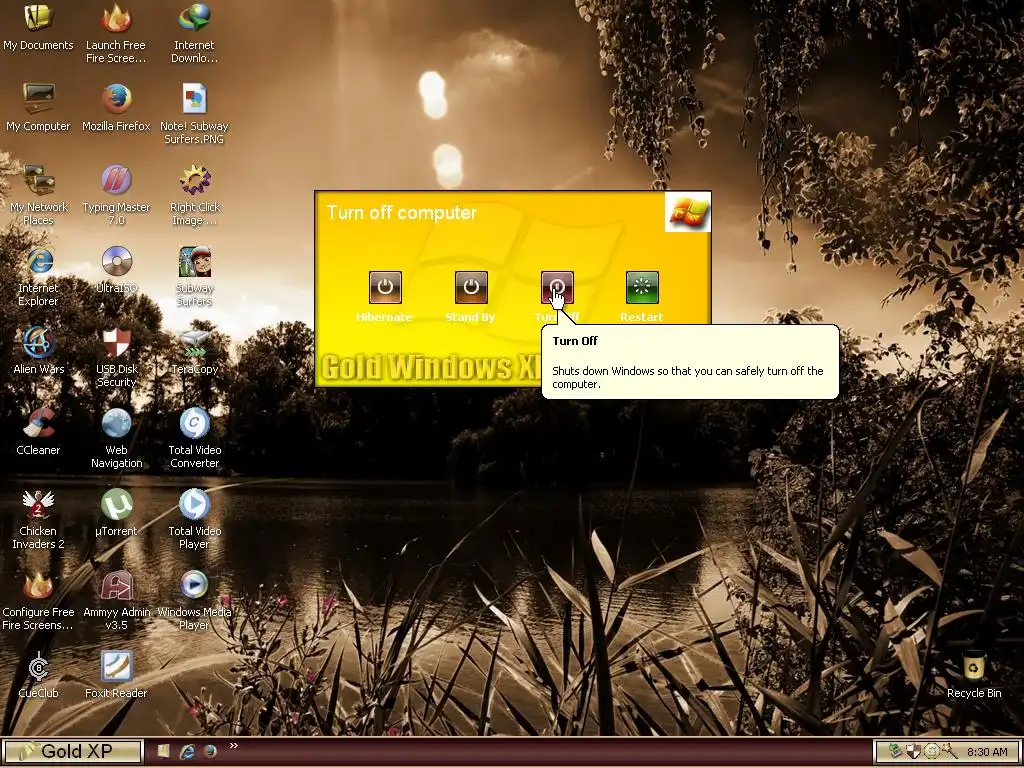This screenshot has height=768, width=1024.
Task: Open the Gold XP start button
Action: coord(72,751)
